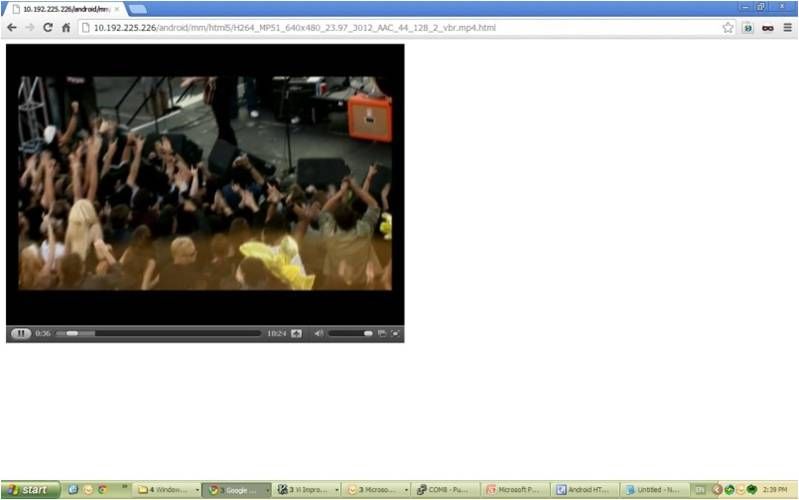Click the smiley system tray icon
This screenshot has height=500, width=799.
click(740, 490)
